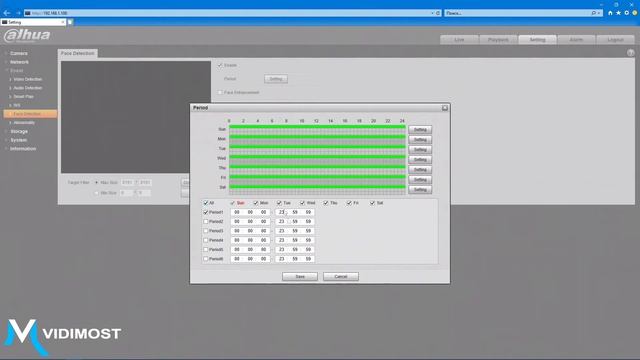Uncheck the Sun day checkbox

coord(232,203)
